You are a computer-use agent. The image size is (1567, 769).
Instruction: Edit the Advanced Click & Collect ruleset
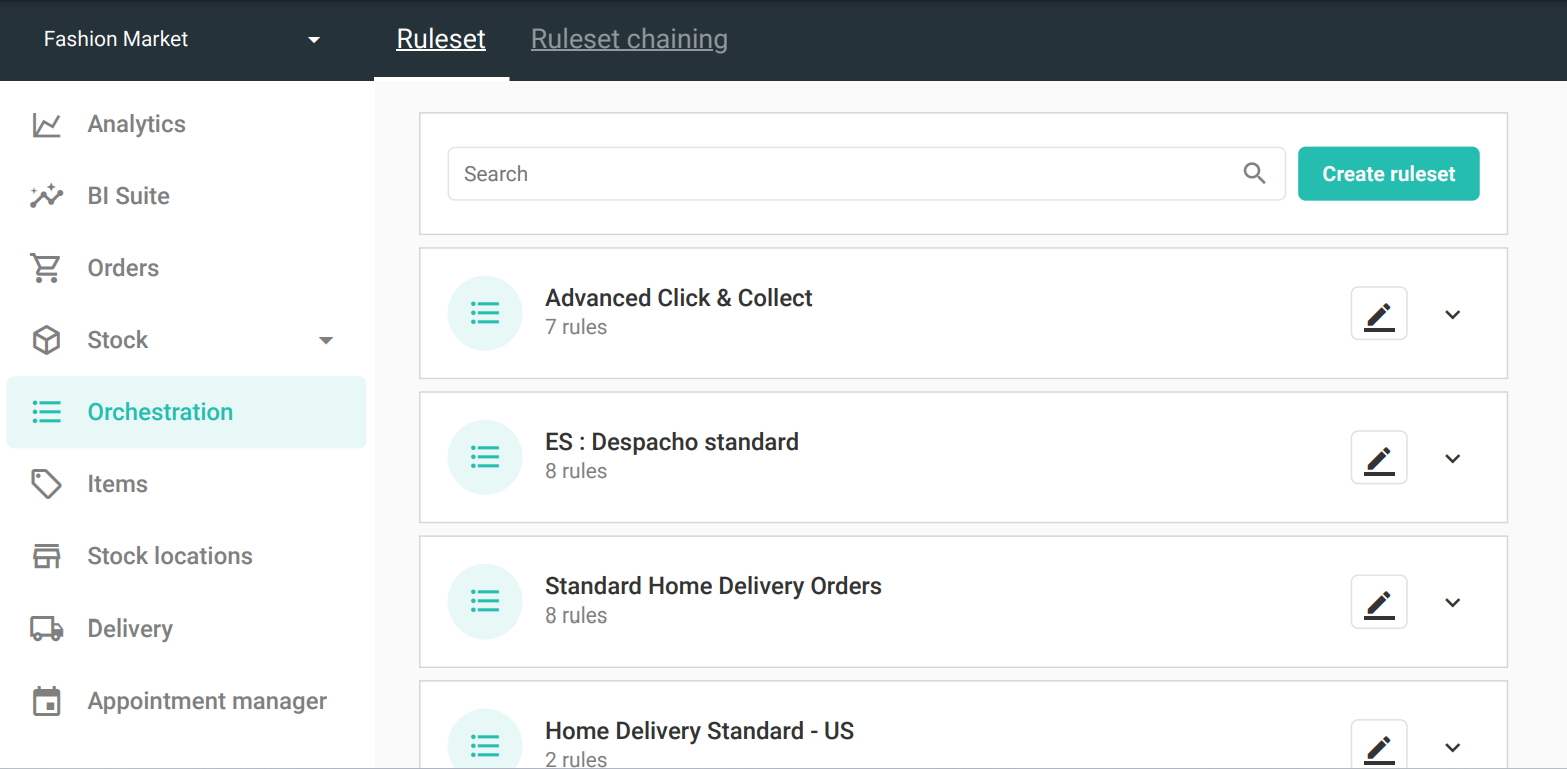tap(1379, 314)
